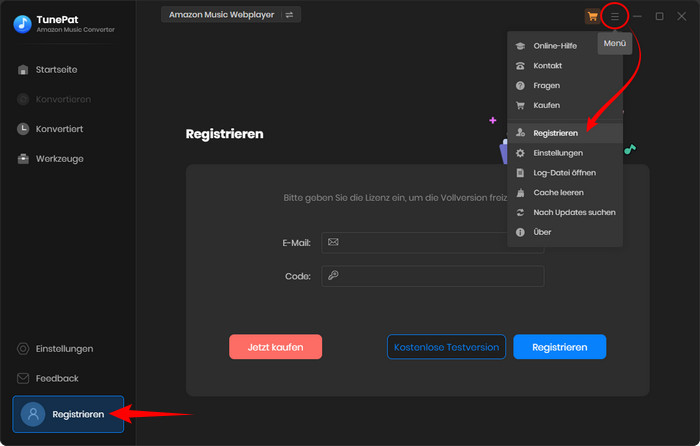
Task: Close the TunePat window
Action: tap(682, 17)
